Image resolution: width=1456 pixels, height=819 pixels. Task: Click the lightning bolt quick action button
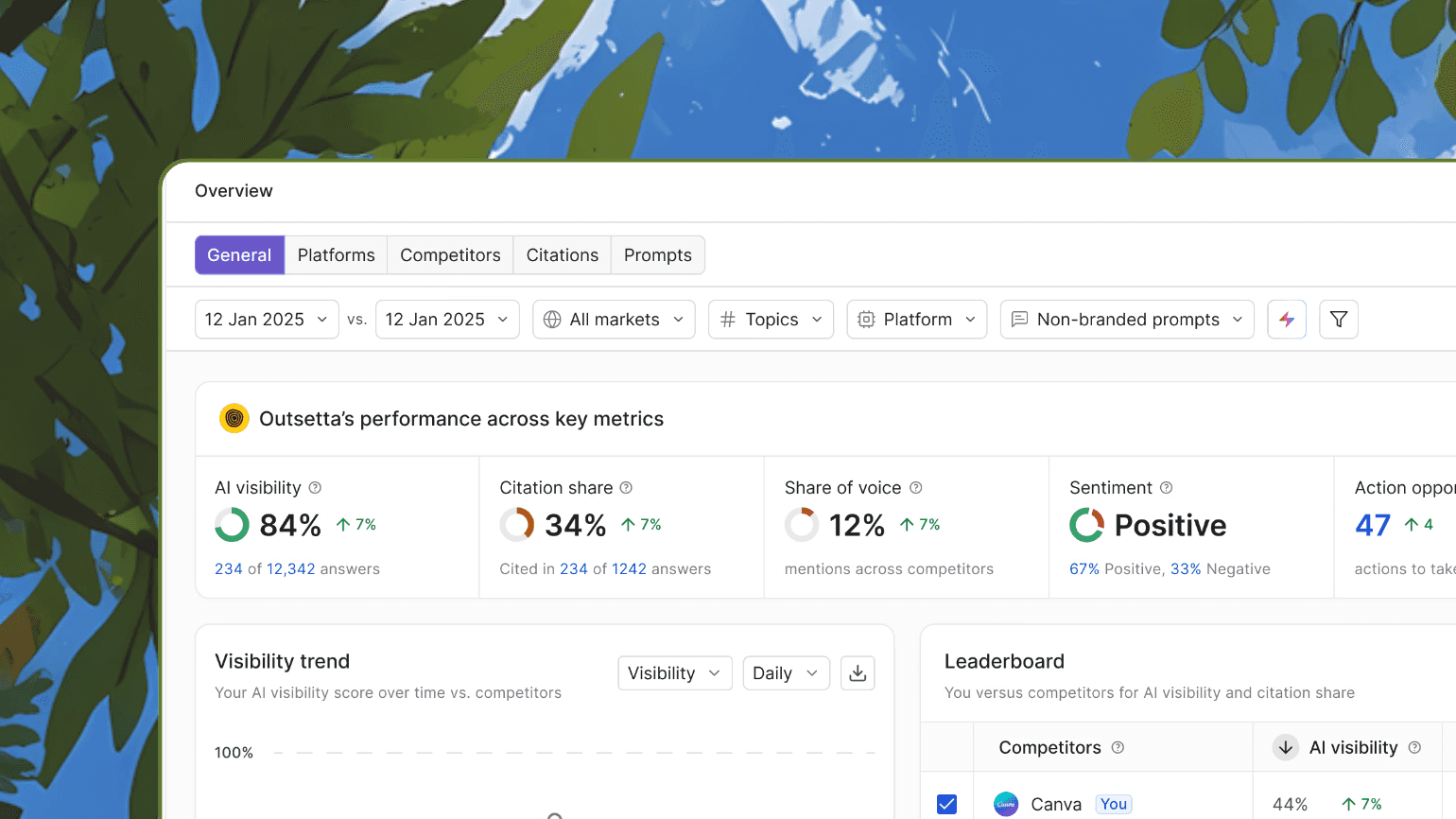[1287, 320]
